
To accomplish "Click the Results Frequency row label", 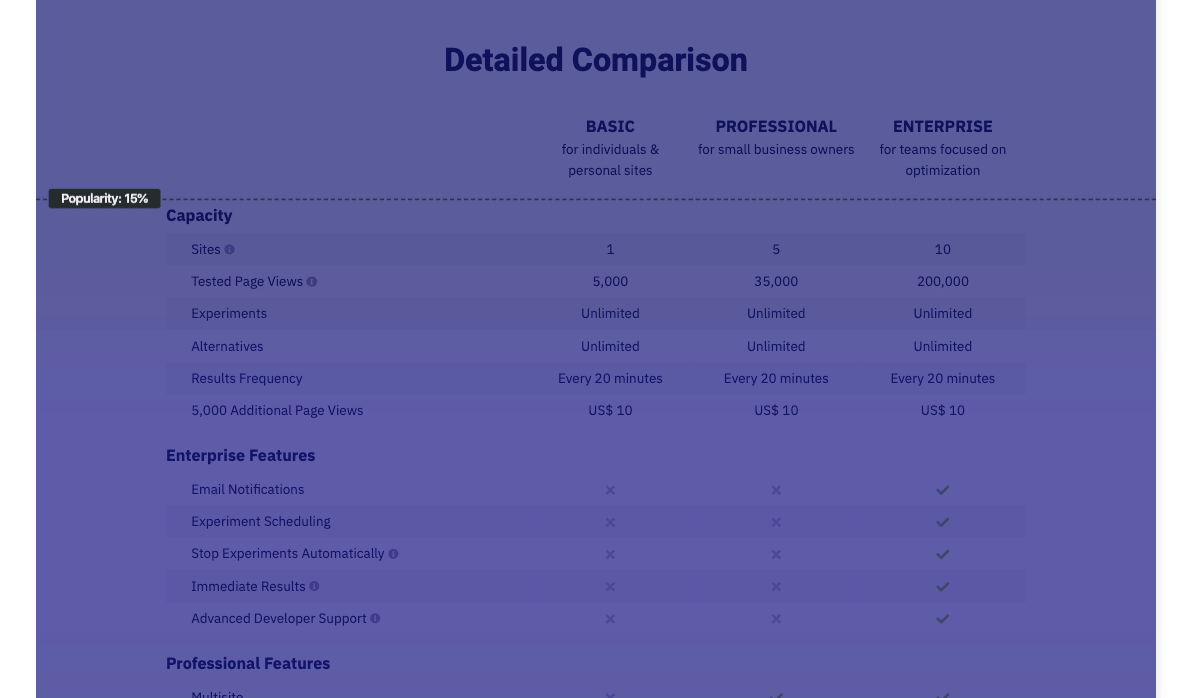I will 247,379.
